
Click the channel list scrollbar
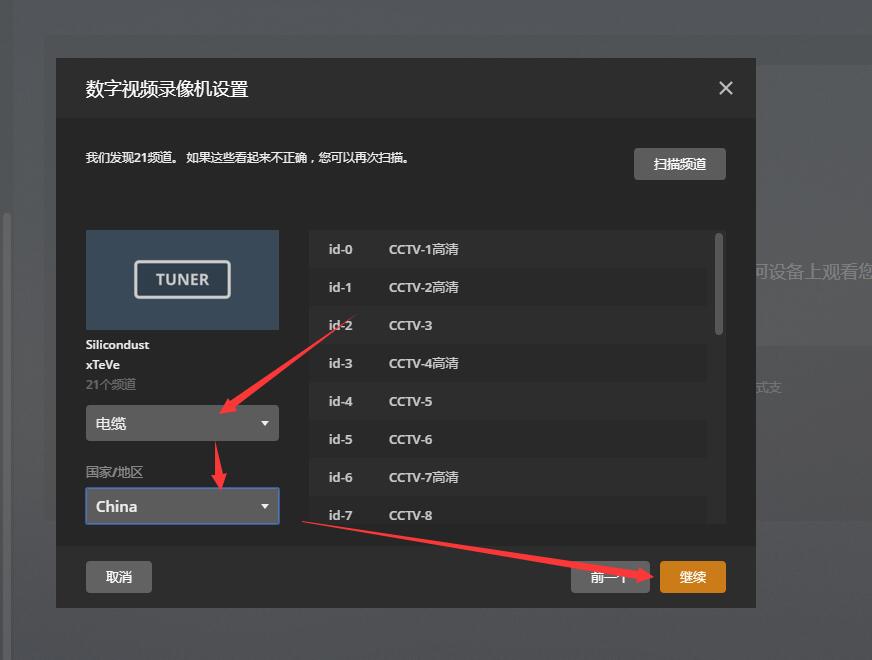[x=719, y=284]
